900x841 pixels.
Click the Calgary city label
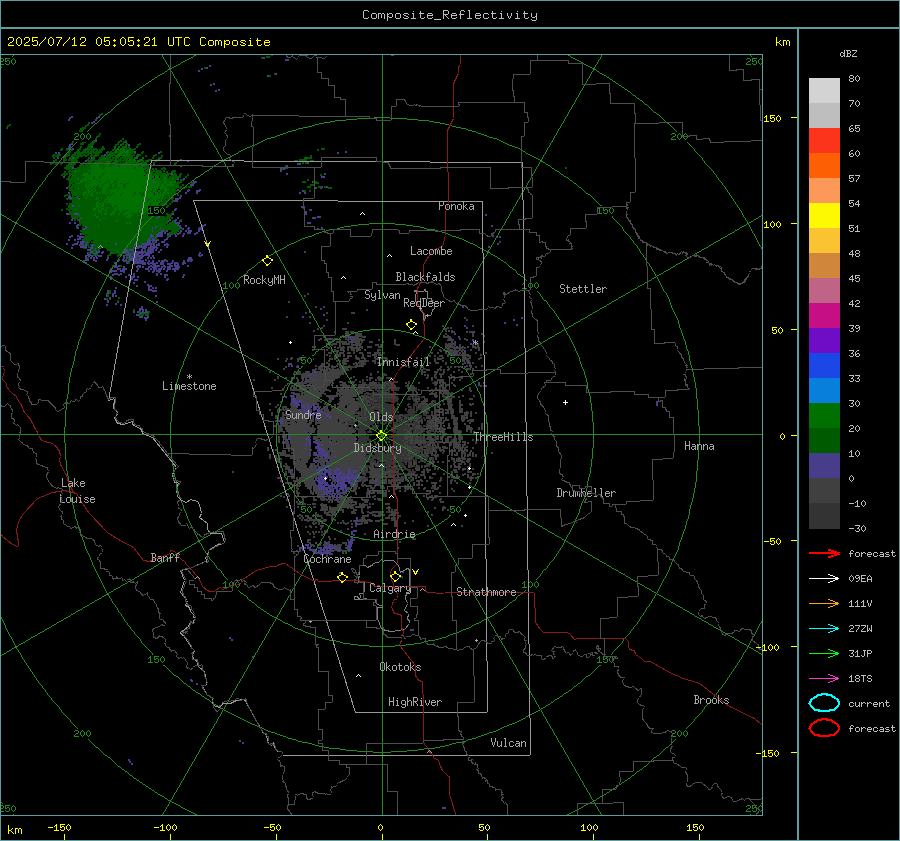click(390, 588)
